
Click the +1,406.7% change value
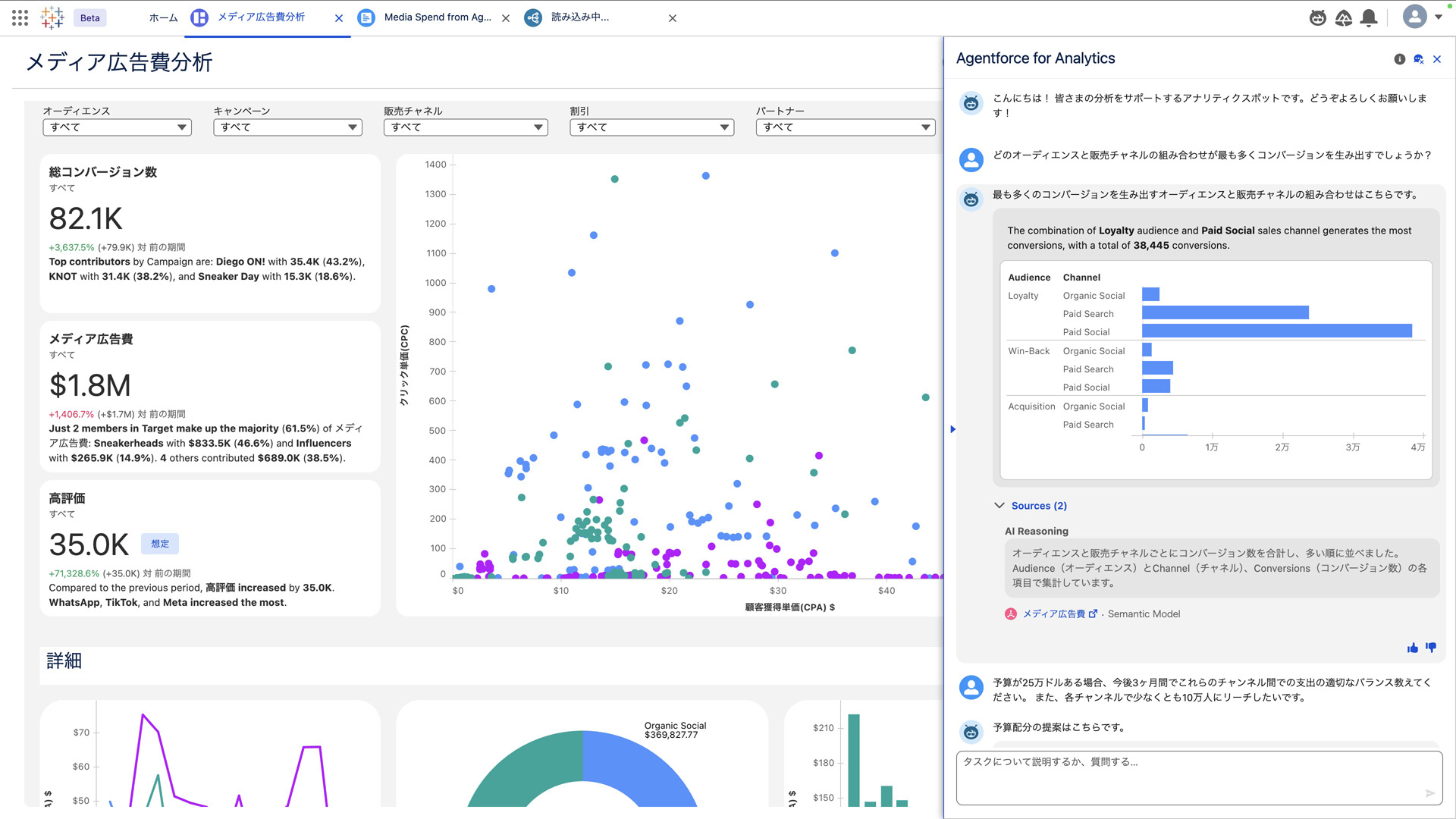pyautogui.click(x=71, y=414)
